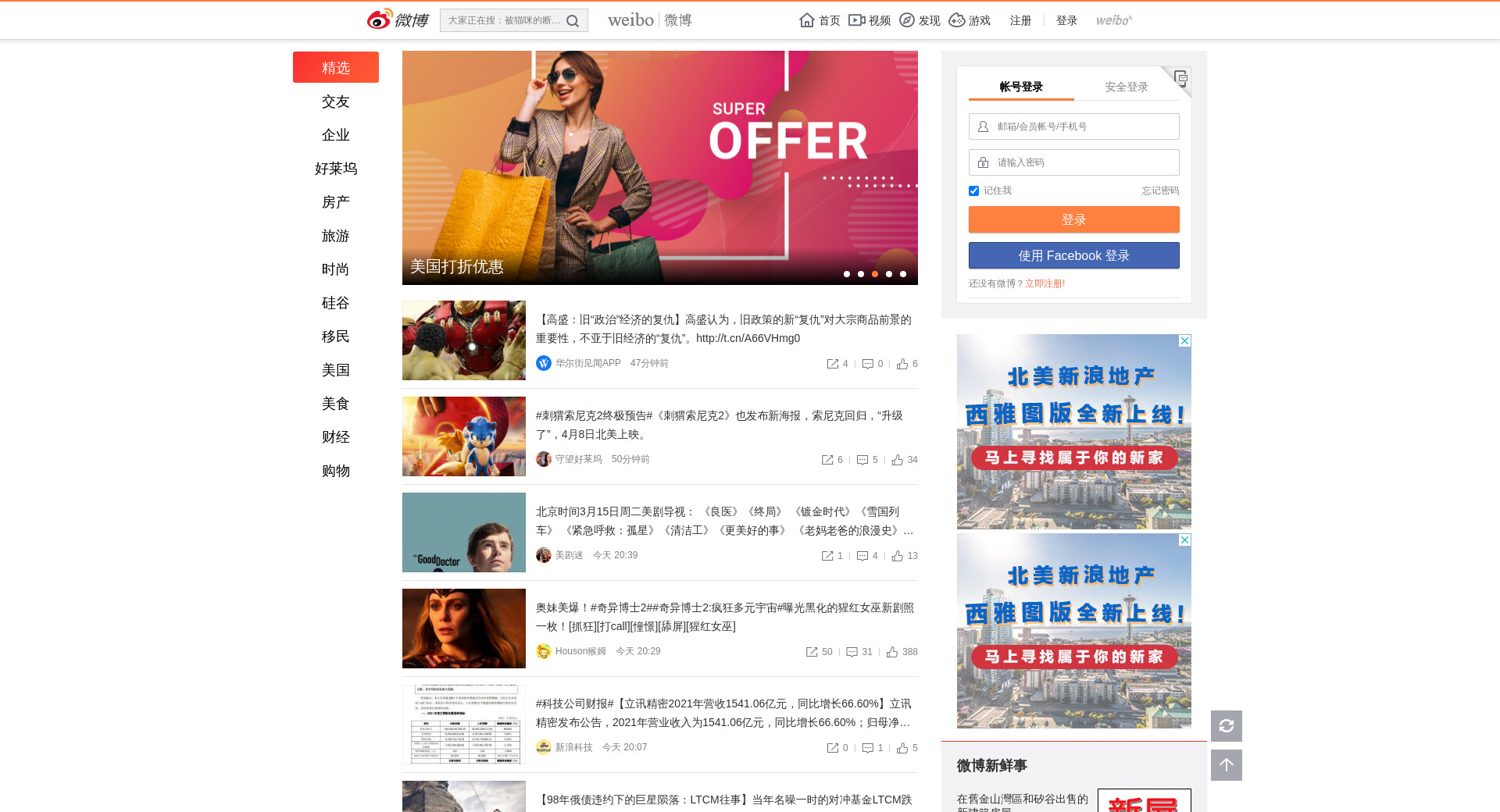Comment on the 美剧导视 post
The image size is (1500, 812).
862,556
